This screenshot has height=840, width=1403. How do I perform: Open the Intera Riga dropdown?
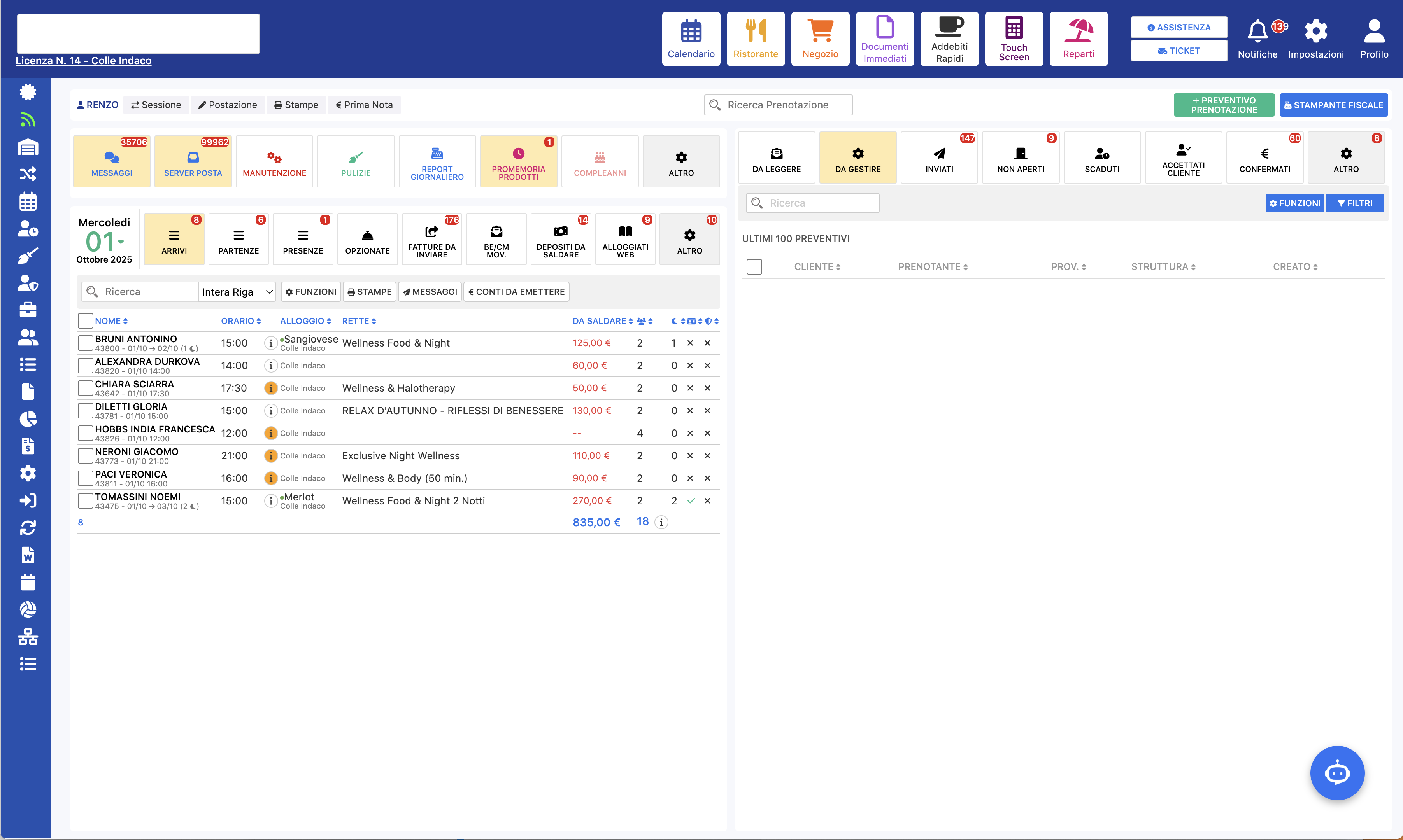[x=237, y=292]
